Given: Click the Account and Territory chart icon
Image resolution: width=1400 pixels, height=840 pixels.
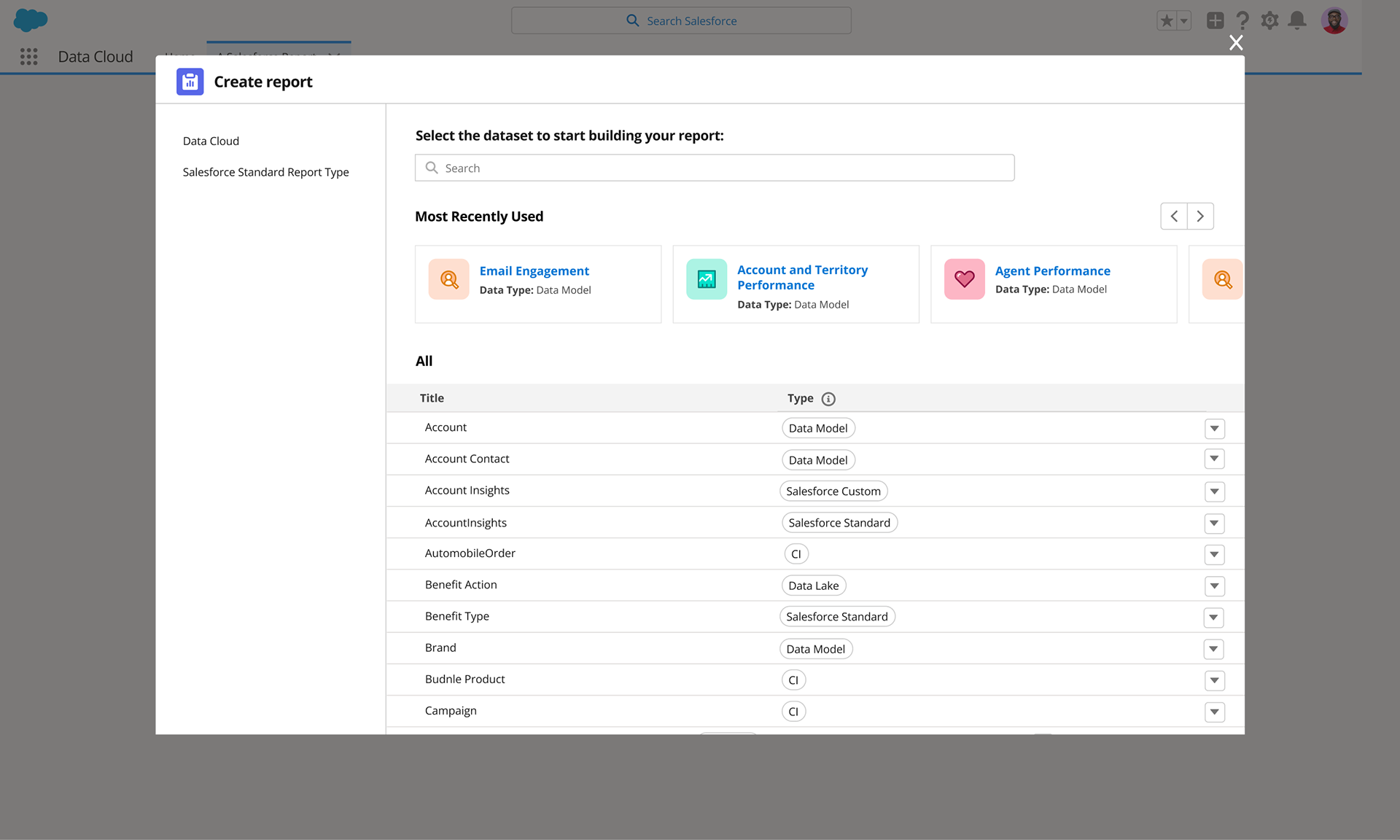Looking at the screenshot, I should pyautogui.click(x=707, y=279).
